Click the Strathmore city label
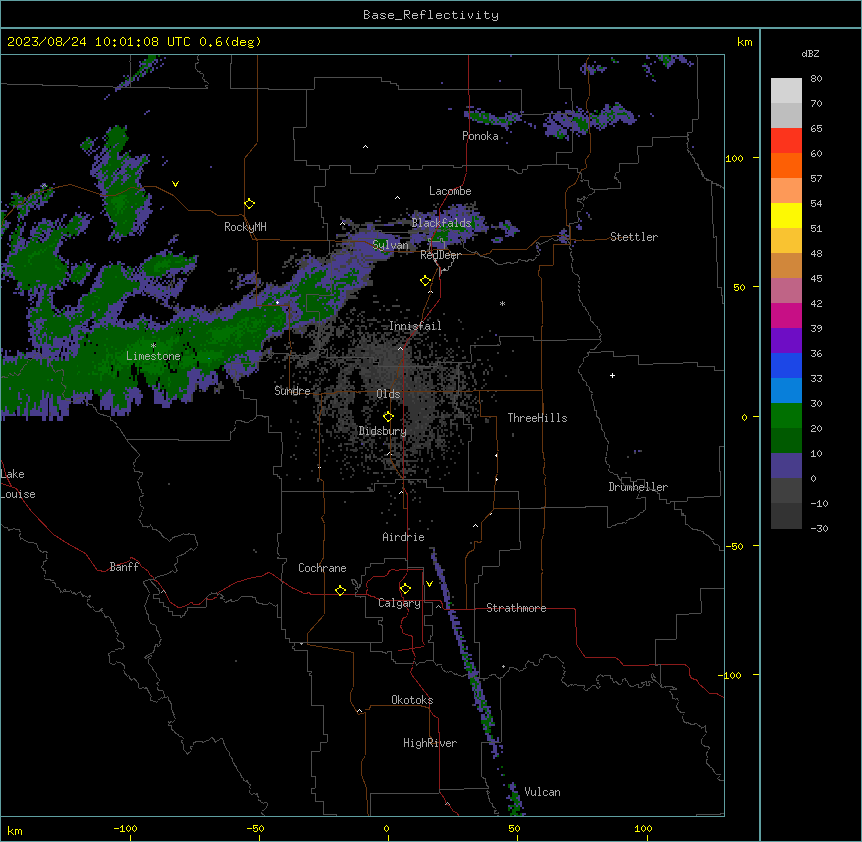 pyautogui.click(x=516, y=608)
